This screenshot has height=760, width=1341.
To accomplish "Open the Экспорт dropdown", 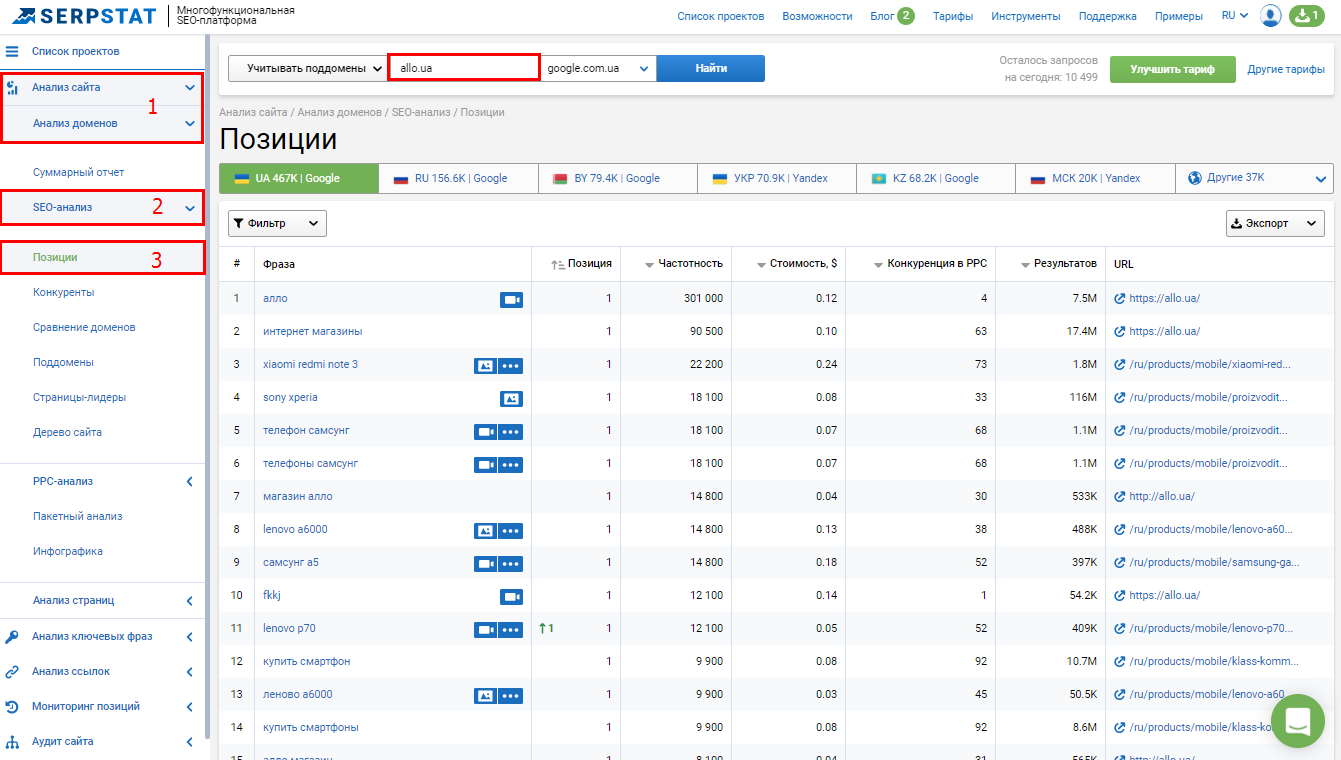I will (1274, 224).
